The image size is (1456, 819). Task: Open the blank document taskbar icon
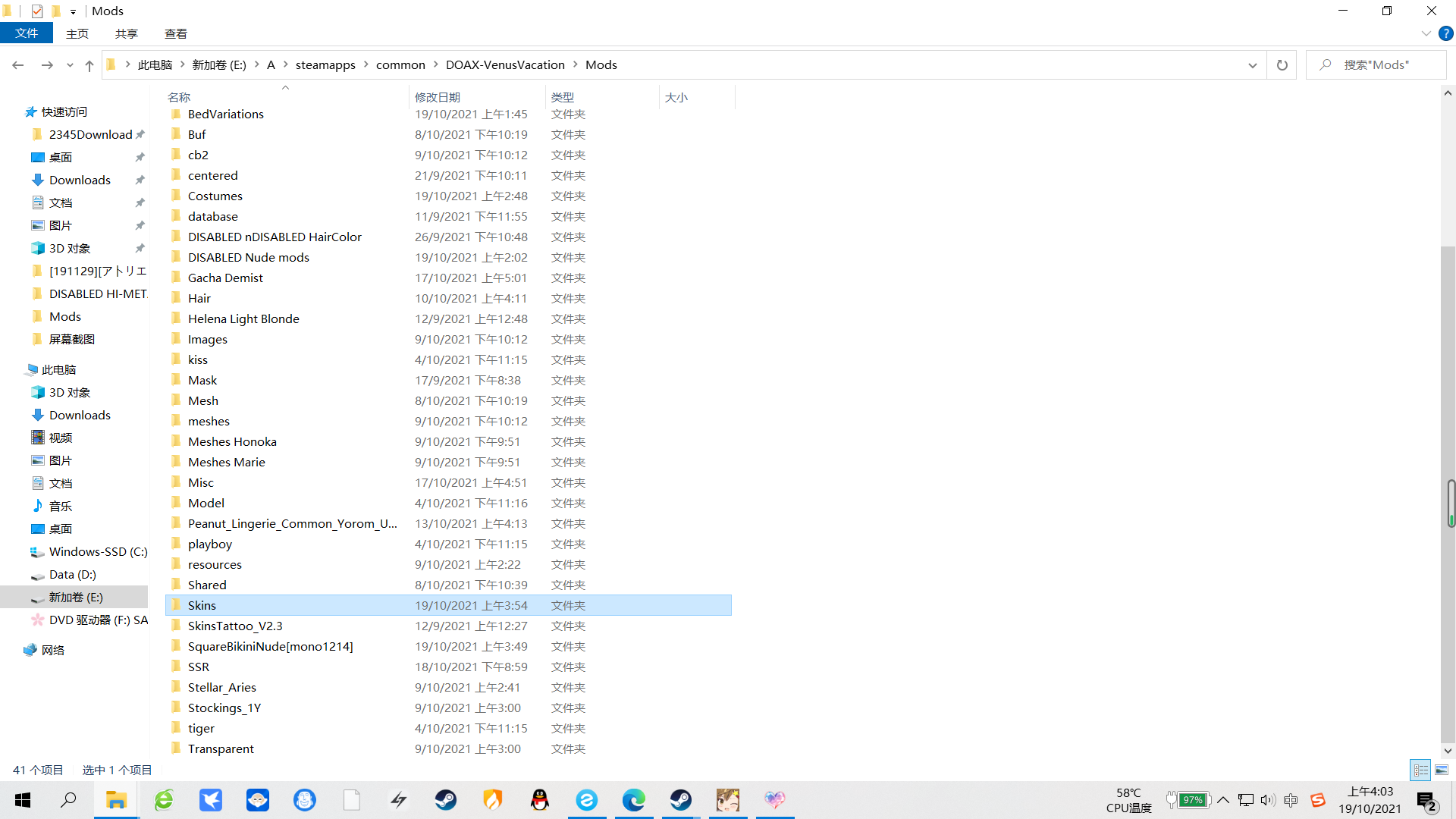352,800
